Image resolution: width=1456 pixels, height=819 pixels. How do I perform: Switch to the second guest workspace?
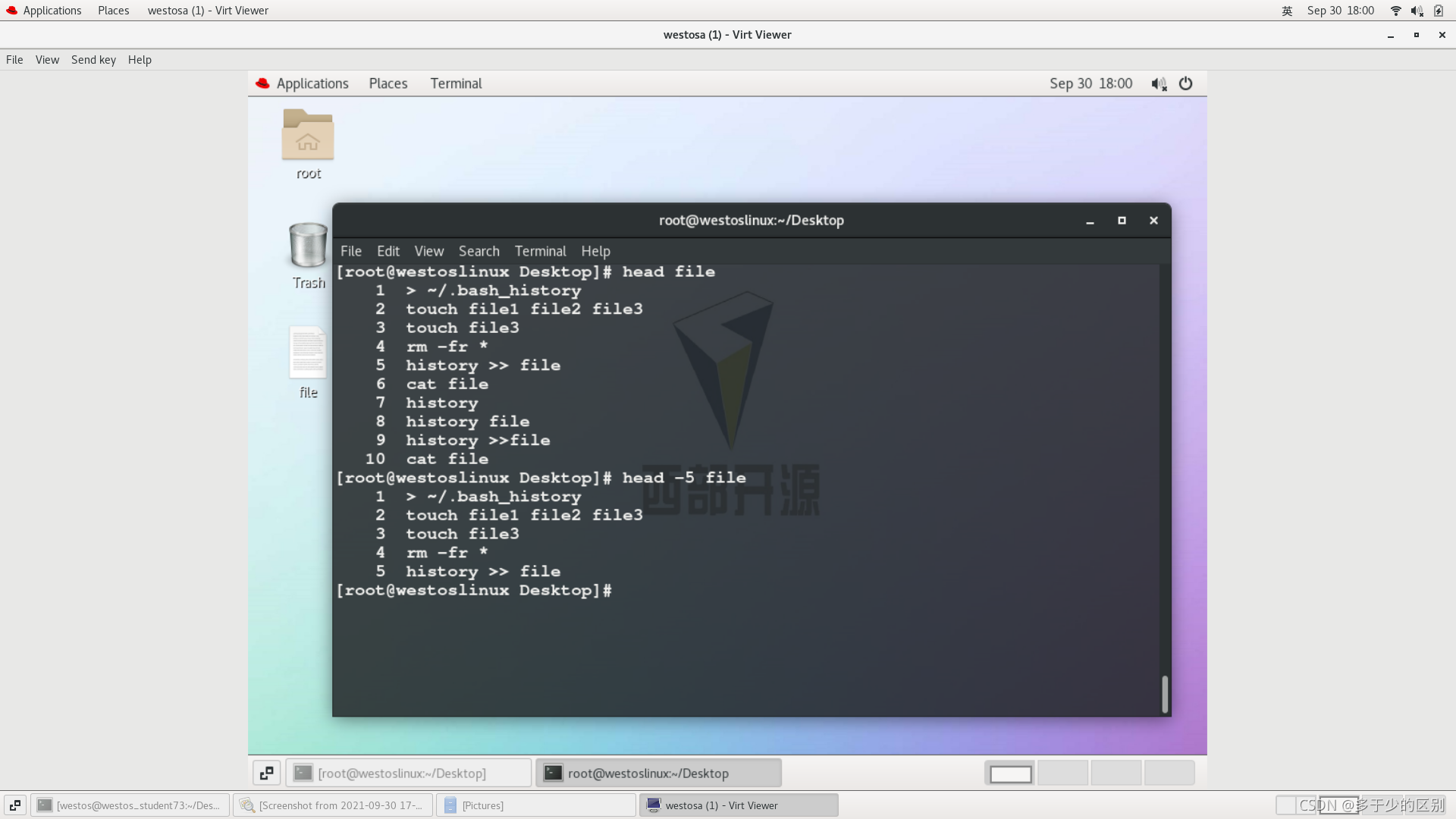(x=1062, y=773)
